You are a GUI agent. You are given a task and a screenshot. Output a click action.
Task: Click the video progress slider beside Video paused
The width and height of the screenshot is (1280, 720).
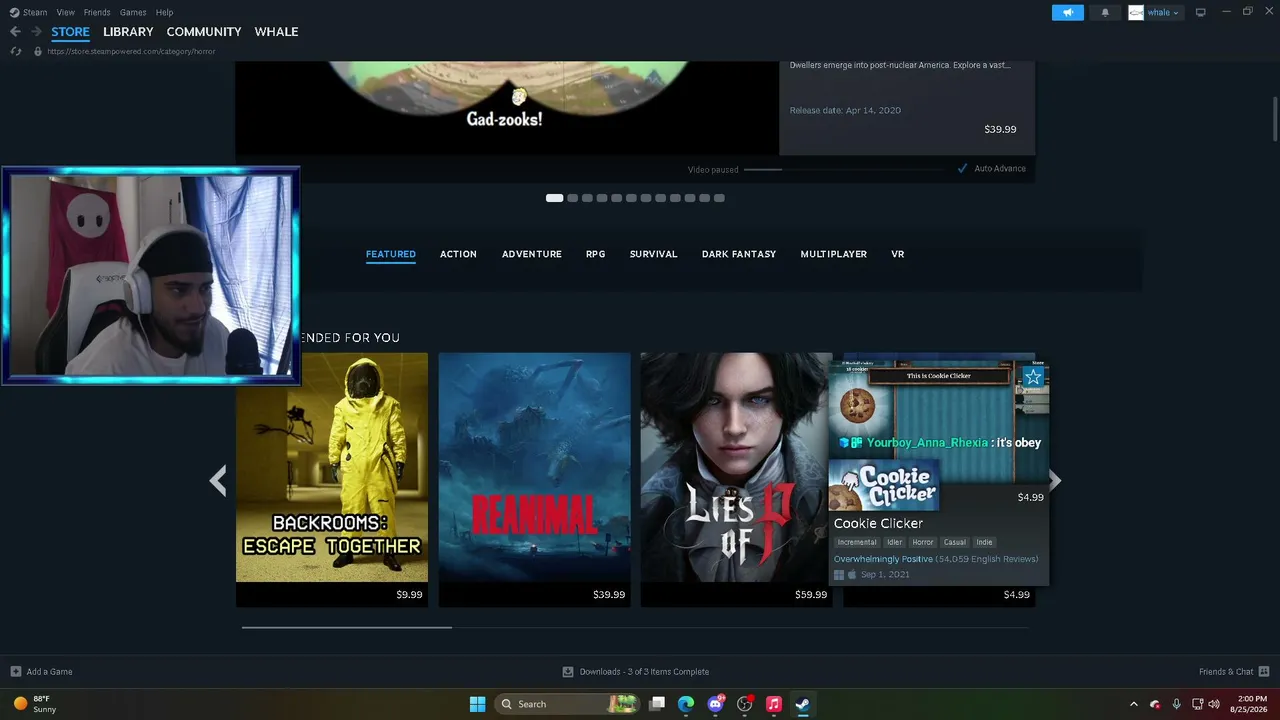pos(843,169)
